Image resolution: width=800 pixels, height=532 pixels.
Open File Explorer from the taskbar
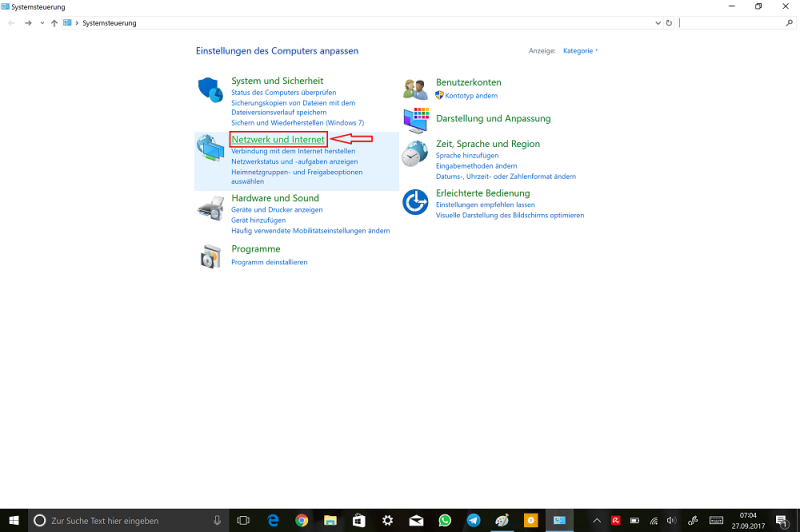pyautogui.click(x=330, y=520)
